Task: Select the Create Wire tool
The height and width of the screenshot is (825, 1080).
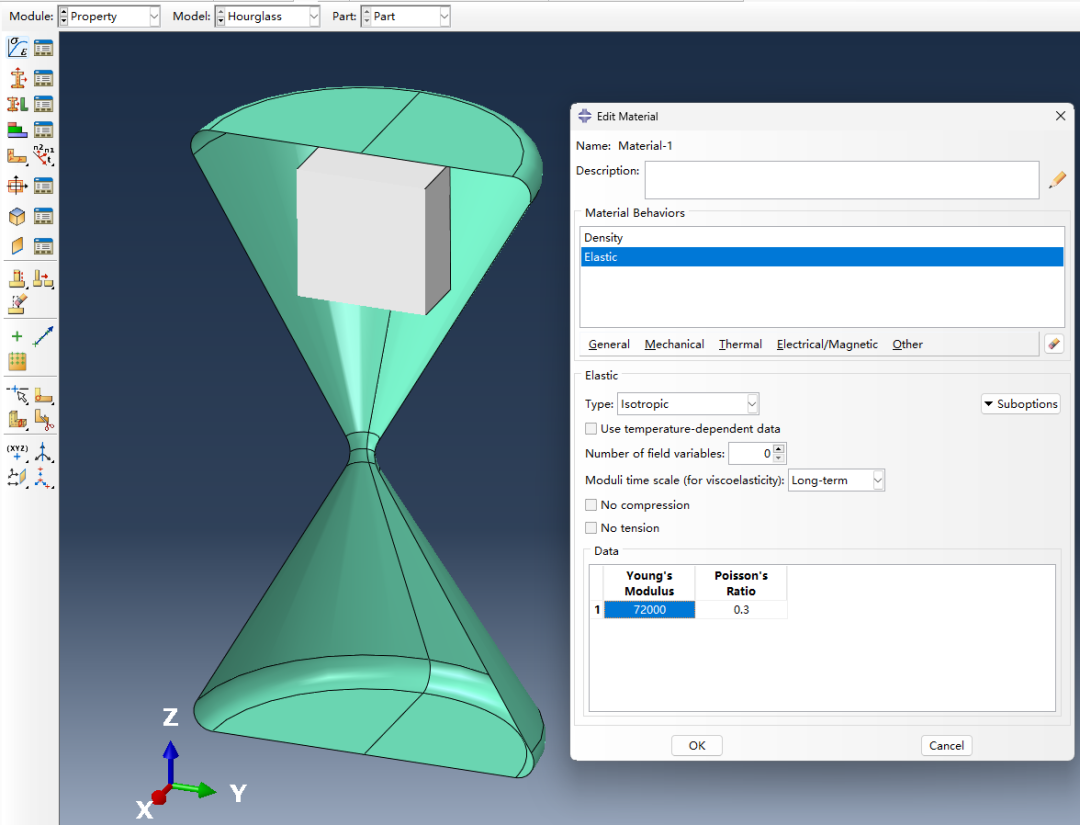Action: pyautogui.click(x=43, y=336)
